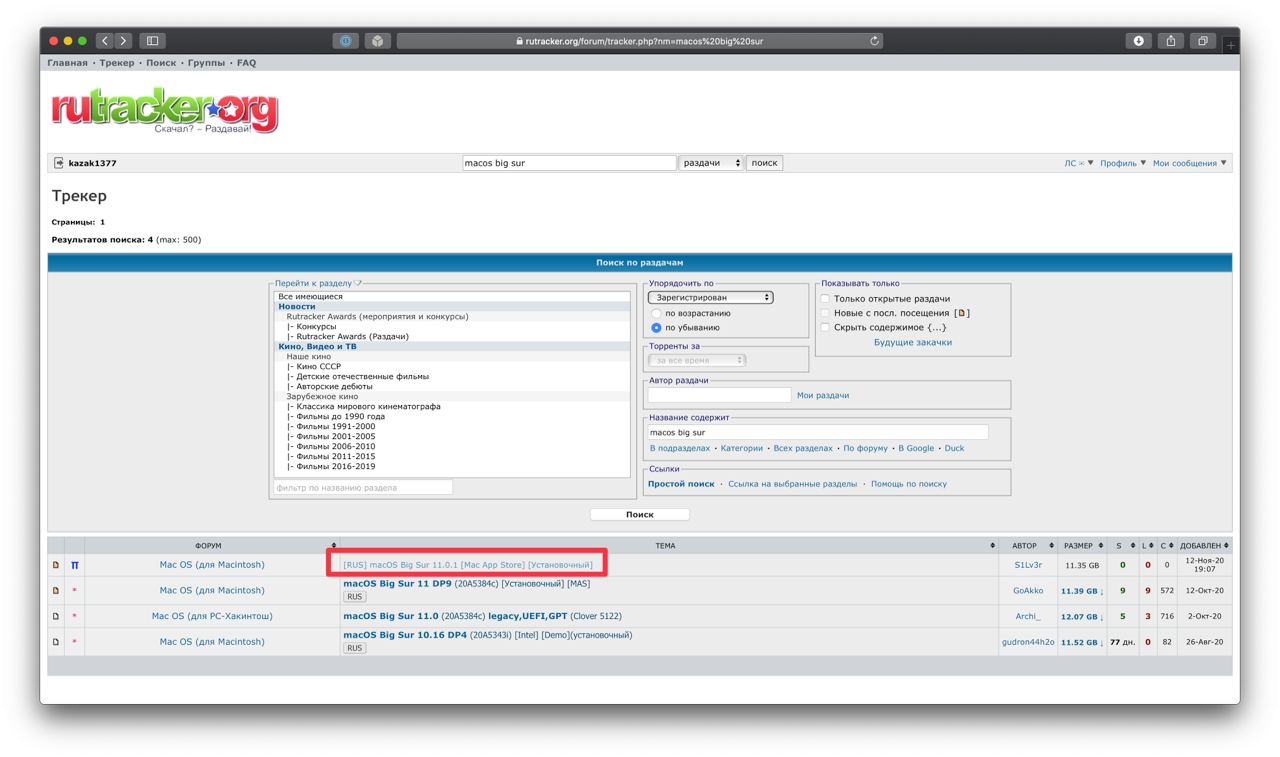Open a new tab with plus button
Image resolution: width=1280 pixels, height=757 pixels.
(1230, 44)
